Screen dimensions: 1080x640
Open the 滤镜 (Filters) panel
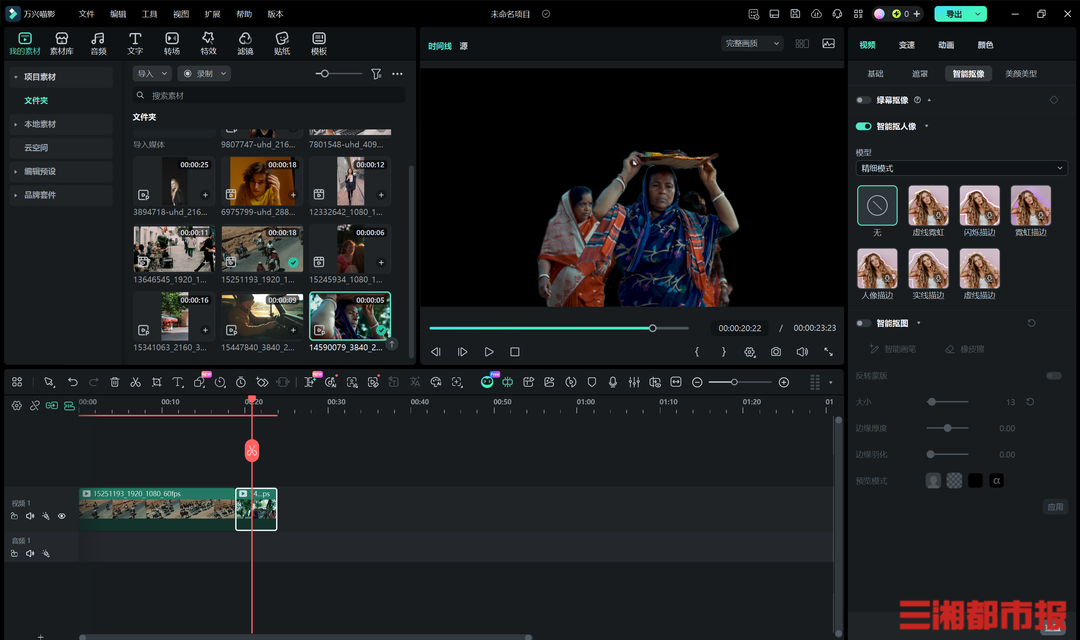(245, 43)
